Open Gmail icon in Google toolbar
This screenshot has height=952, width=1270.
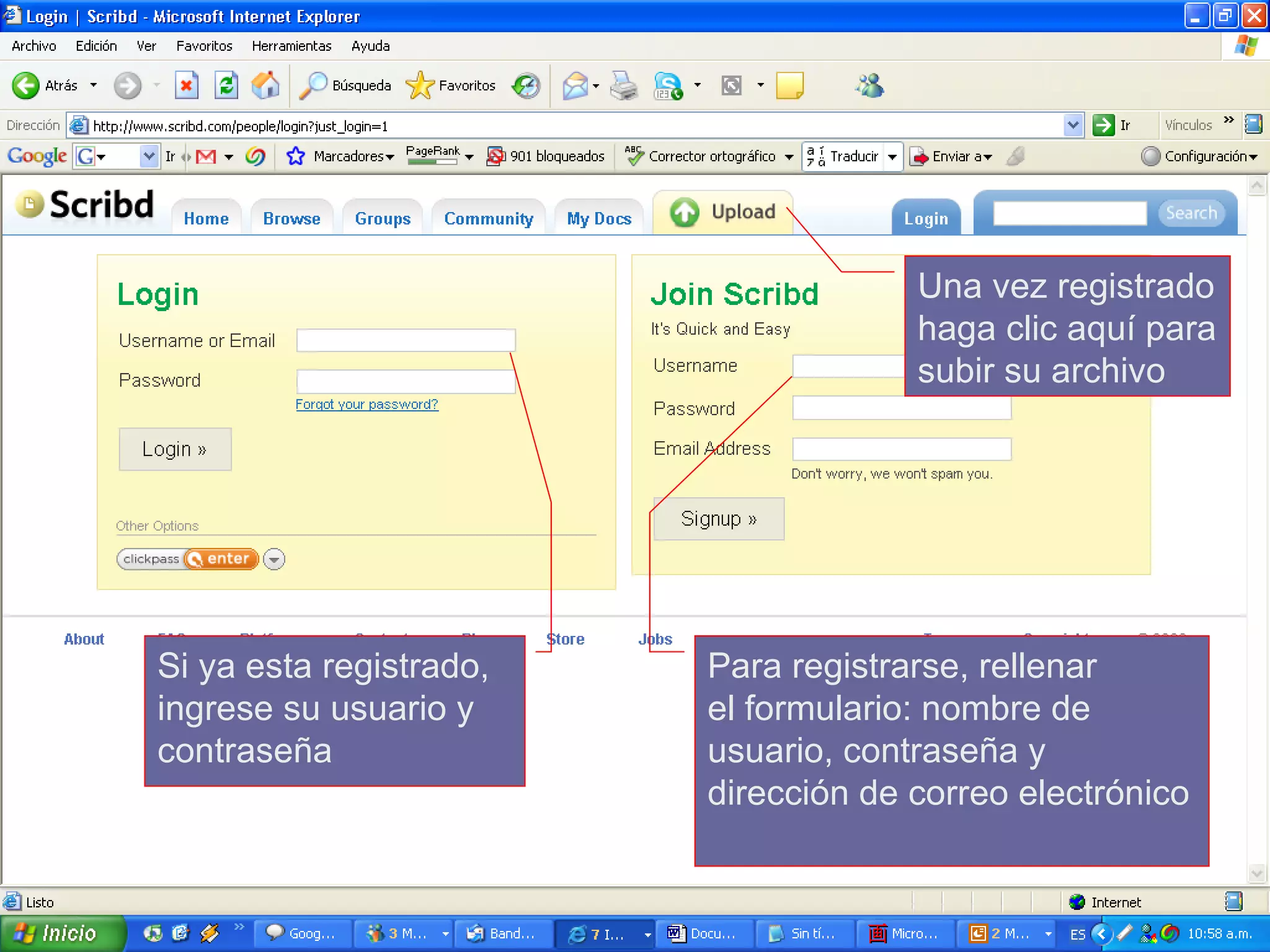coord(206,156)
